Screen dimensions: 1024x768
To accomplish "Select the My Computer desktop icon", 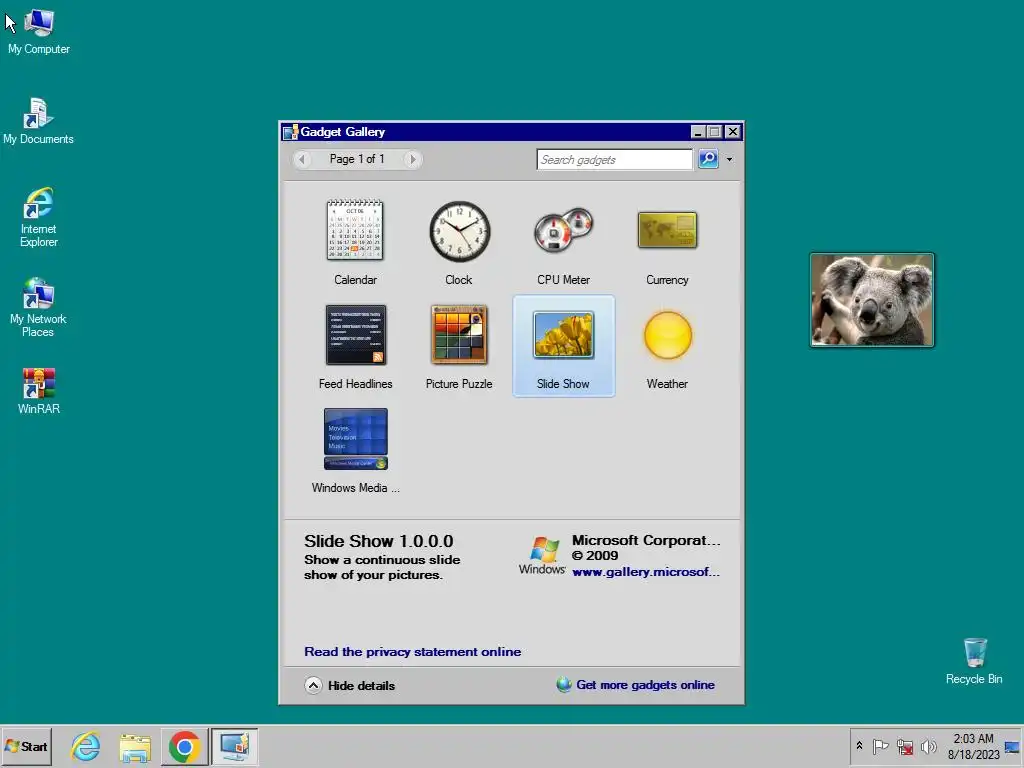I will [39, 32].
